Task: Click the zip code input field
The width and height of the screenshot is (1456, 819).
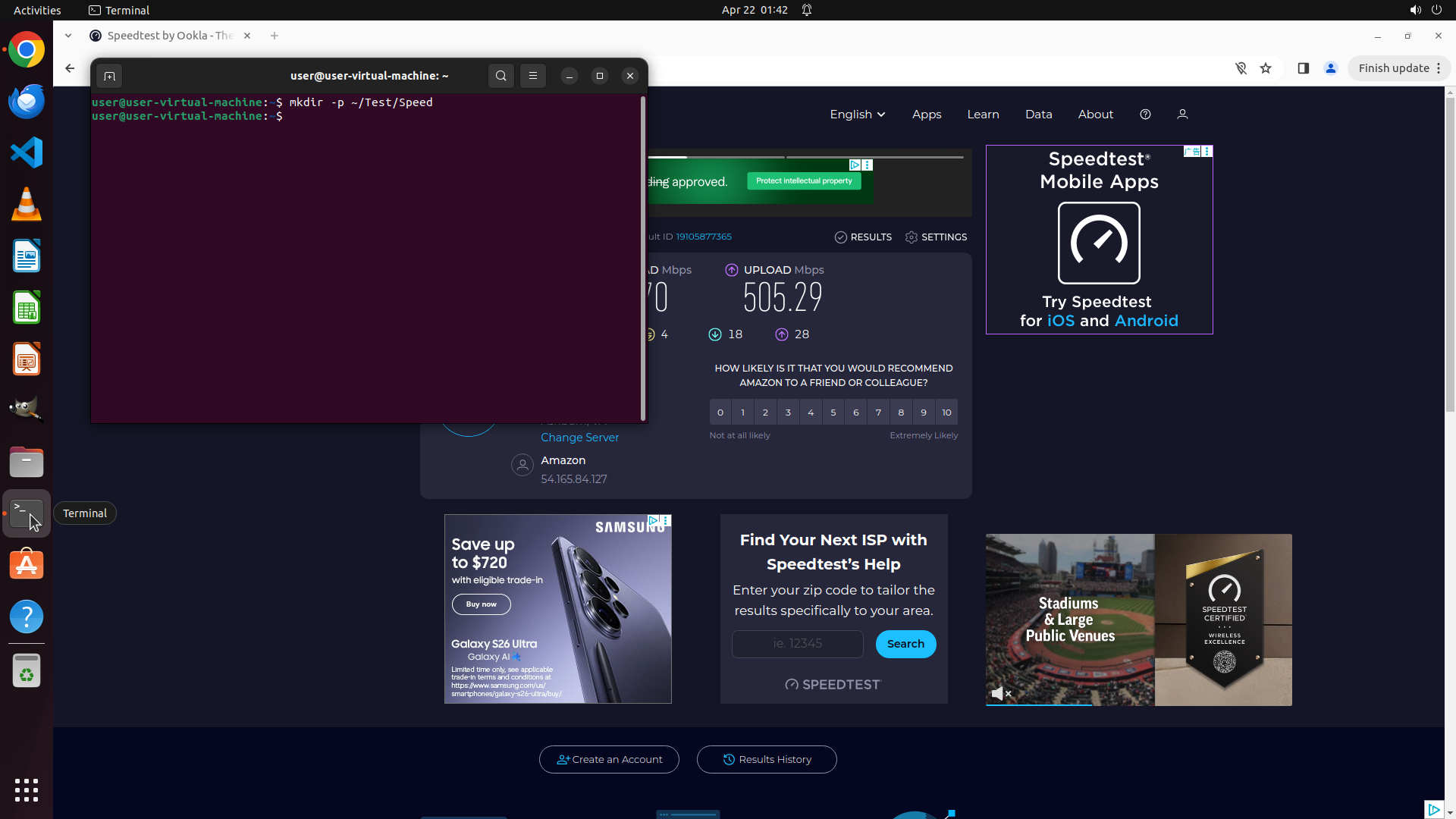Action: tap(797, 644)
